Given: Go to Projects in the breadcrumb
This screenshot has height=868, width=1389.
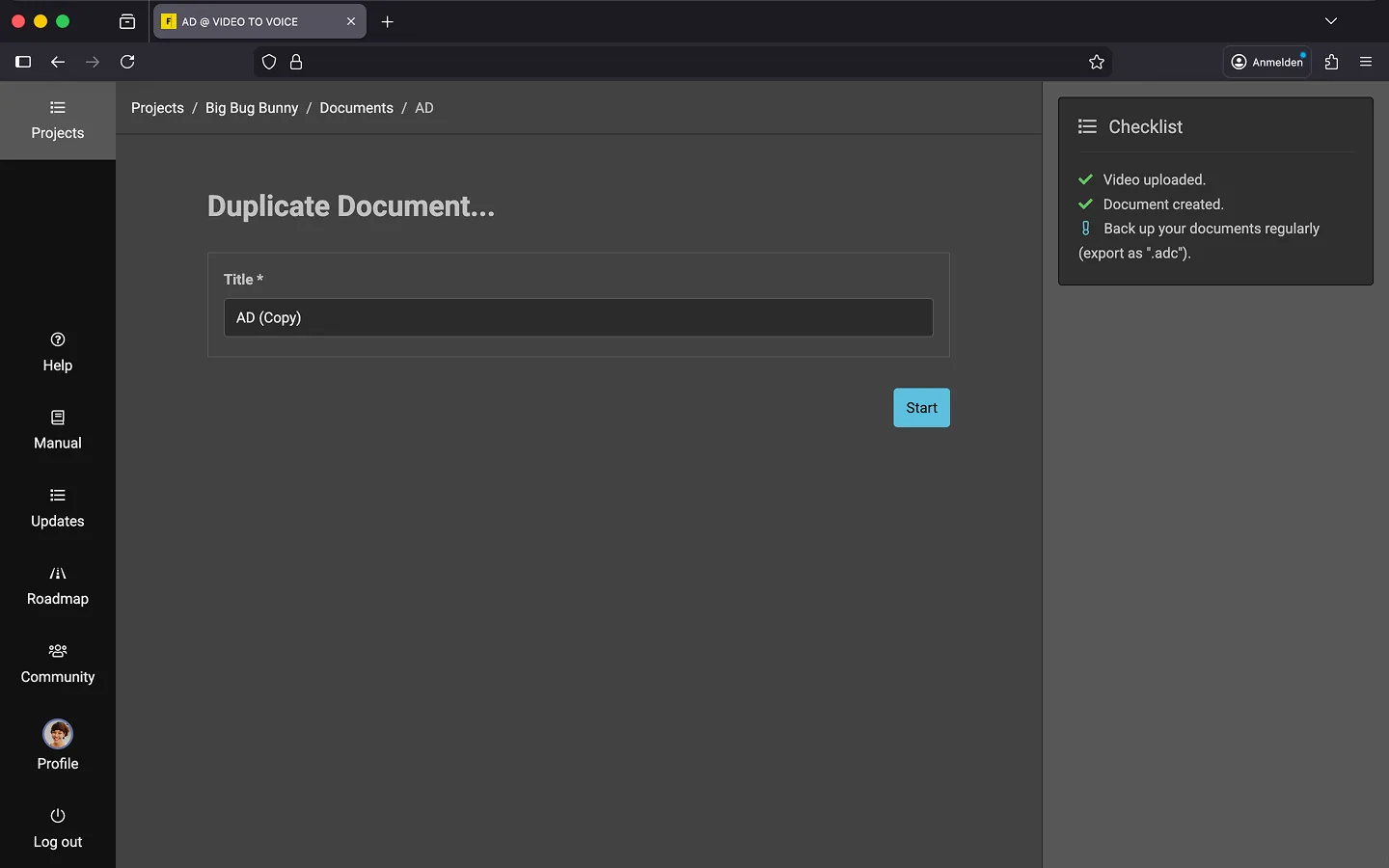Looking at the screenshot, I should click(157, 108).
